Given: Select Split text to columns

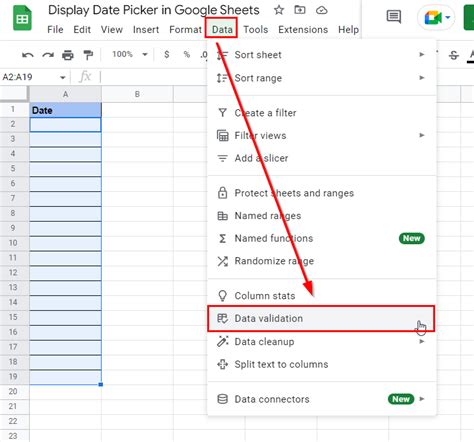Looking at the screenshot, I should click(x=322, y=364).
